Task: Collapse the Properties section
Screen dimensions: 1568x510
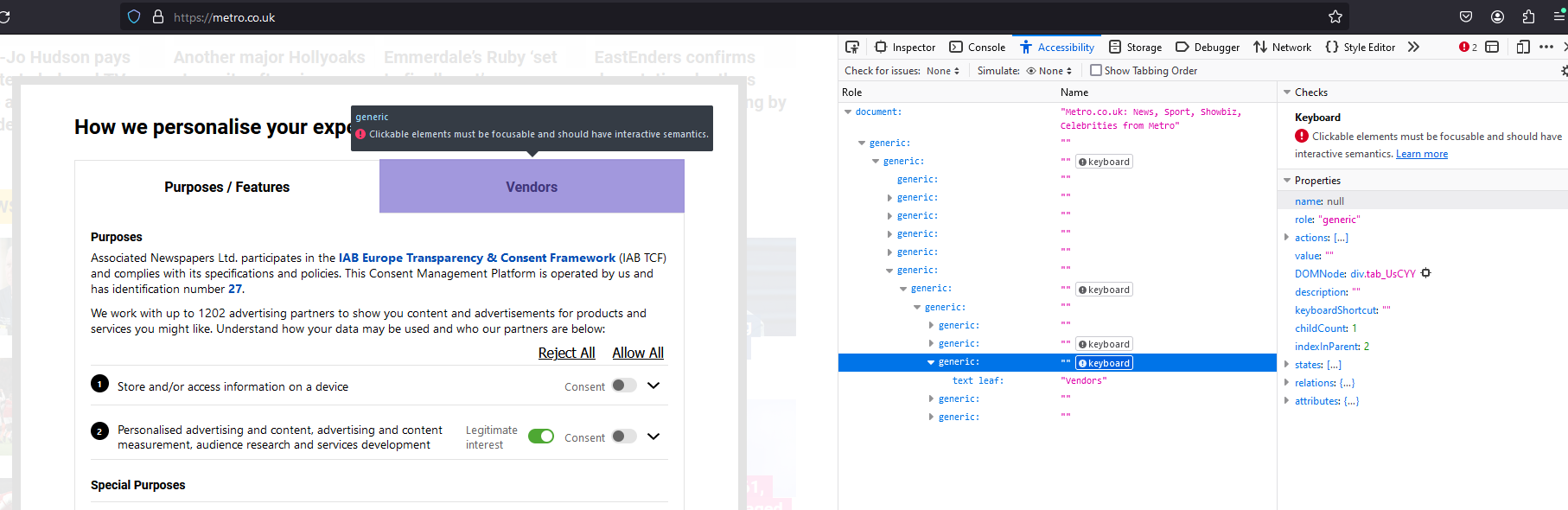Action: 1287,181
